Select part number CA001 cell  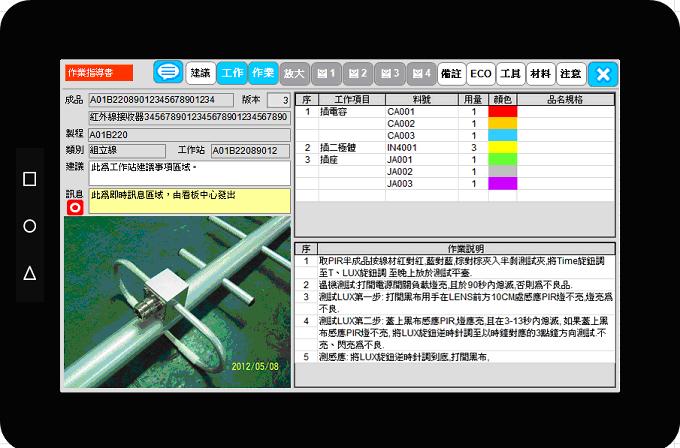[422, 111]
